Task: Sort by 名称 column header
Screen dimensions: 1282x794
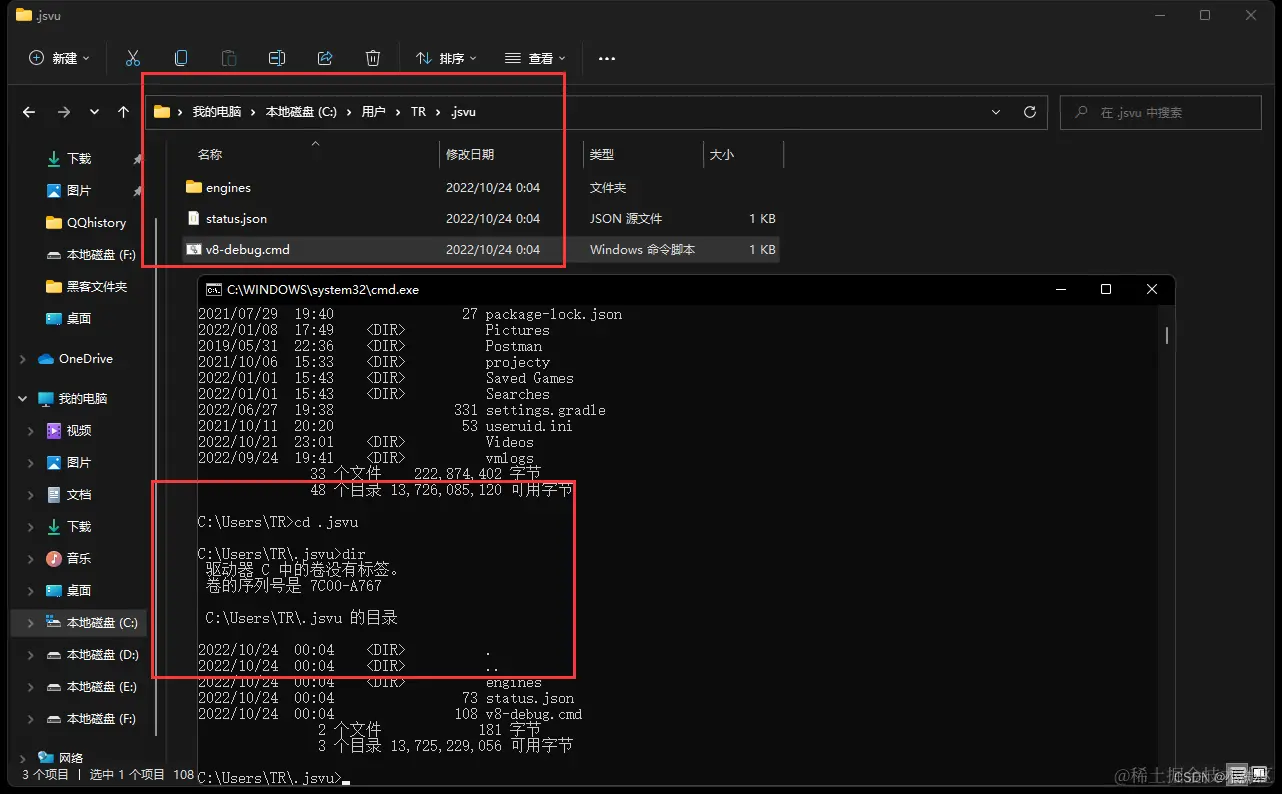Action: point(209,154)
